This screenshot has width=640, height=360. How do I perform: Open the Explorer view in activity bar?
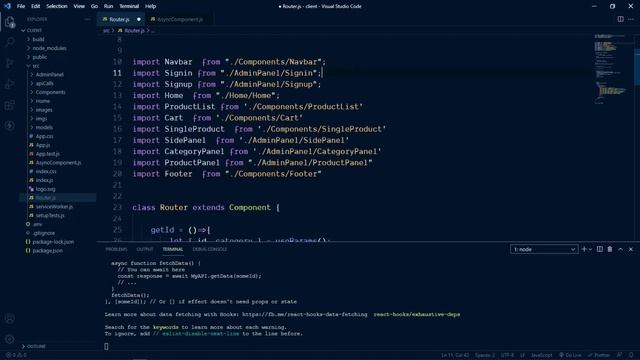click(x=9, y=22)
